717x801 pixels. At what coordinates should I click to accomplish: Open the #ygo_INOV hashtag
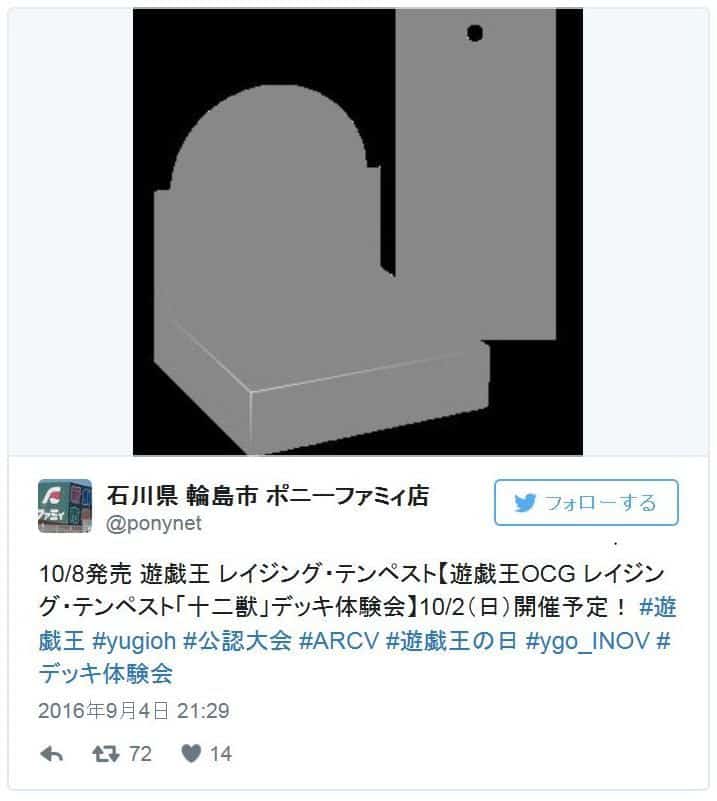(x=587, y=641)
